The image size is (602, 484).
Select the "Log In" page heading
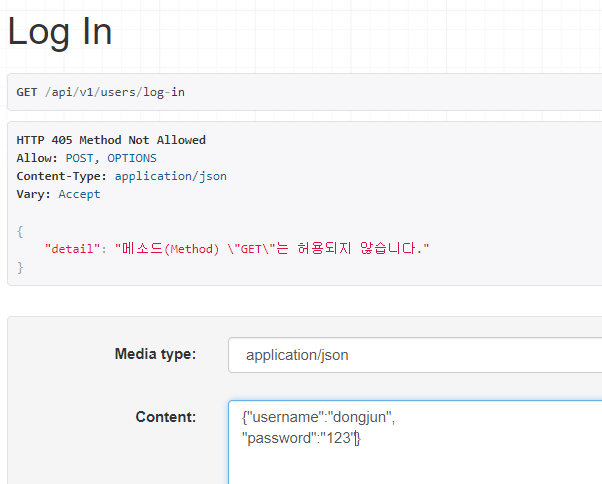(x=60, y=32)
